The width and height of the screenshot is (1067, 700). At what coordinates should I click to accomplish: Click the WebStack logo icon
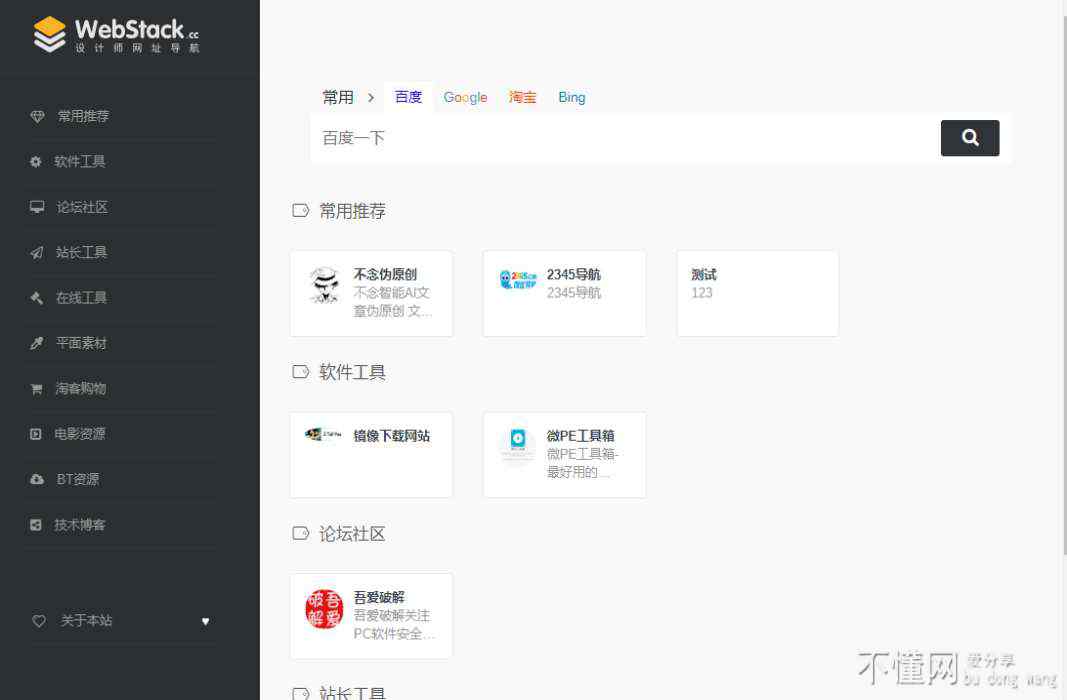pyautogui.click(x=49, y=34)
